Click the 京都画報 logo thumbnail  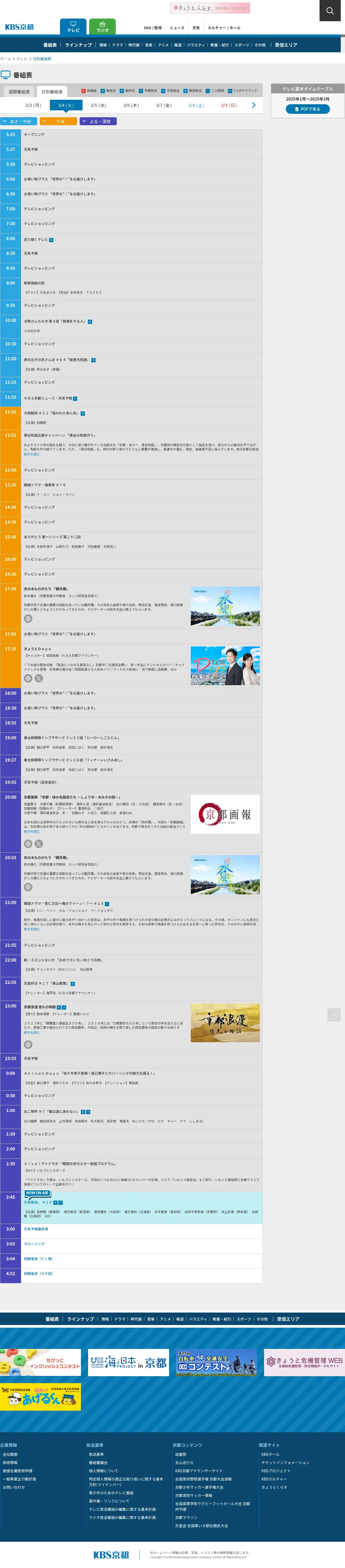(x=225, y=814)
